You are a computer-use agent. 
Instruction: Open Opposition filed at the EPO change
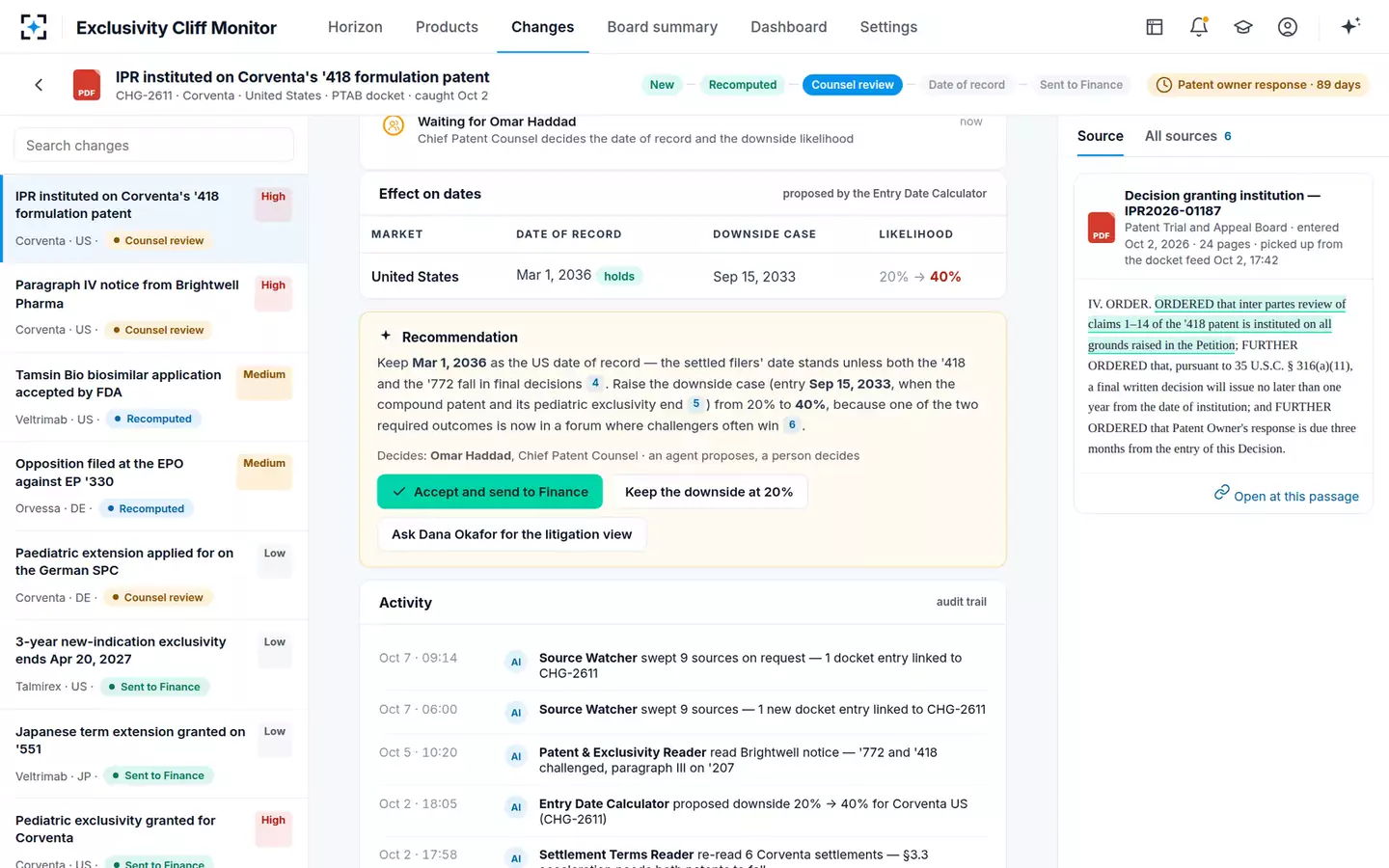tap(154, 487)
